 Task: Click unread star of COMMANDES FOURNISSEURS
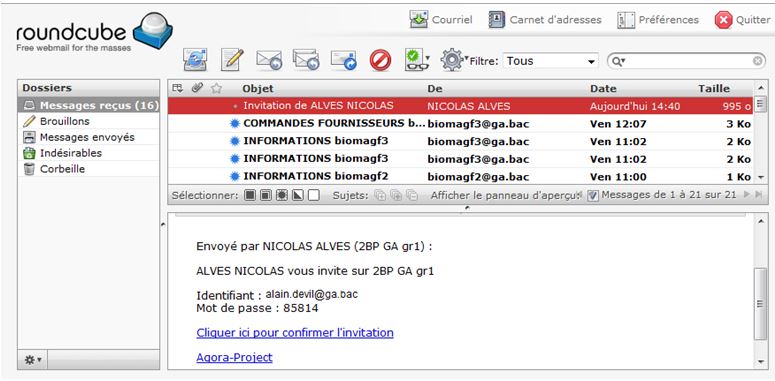pyautogui.click(x=235, y=124)
